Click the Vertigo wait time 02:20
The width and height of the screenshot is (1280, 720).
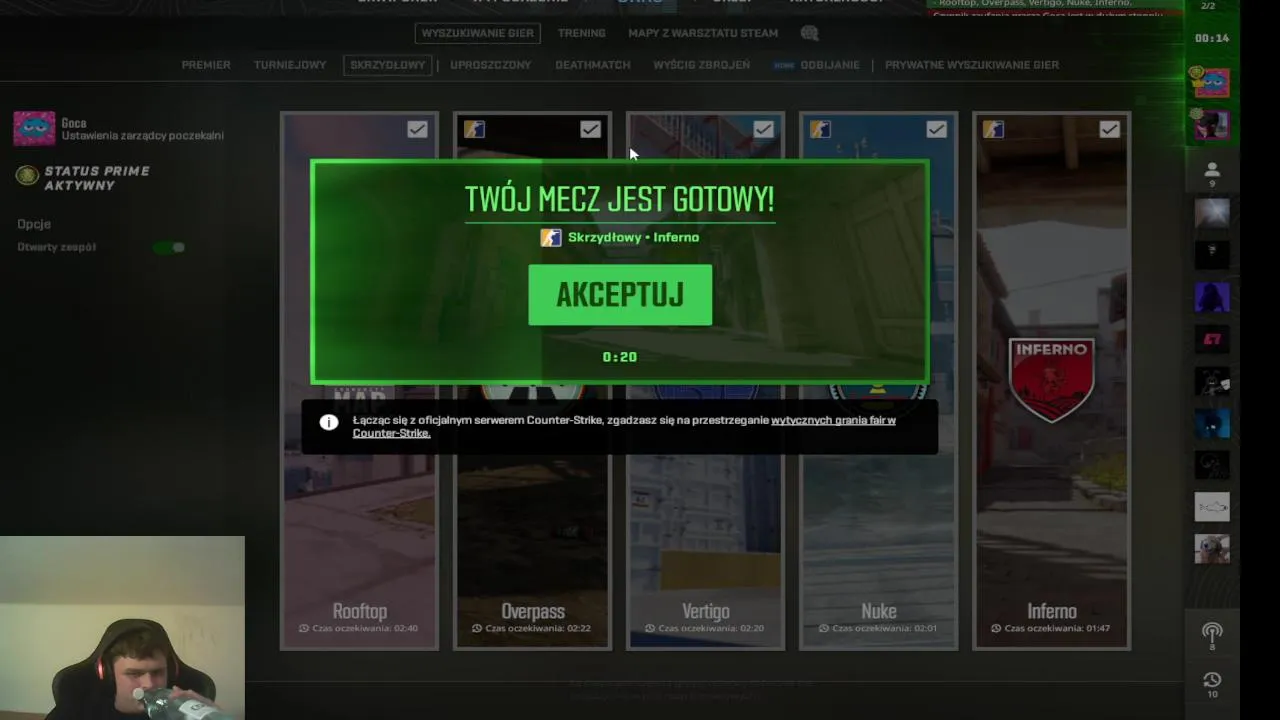coord(706,629)
